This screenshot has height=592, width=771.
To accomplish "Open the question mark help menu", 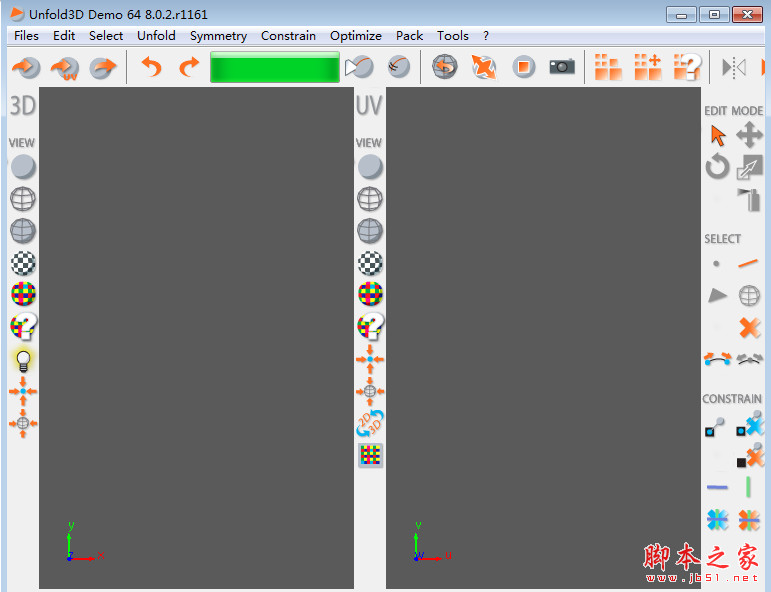I will point(486,36).
